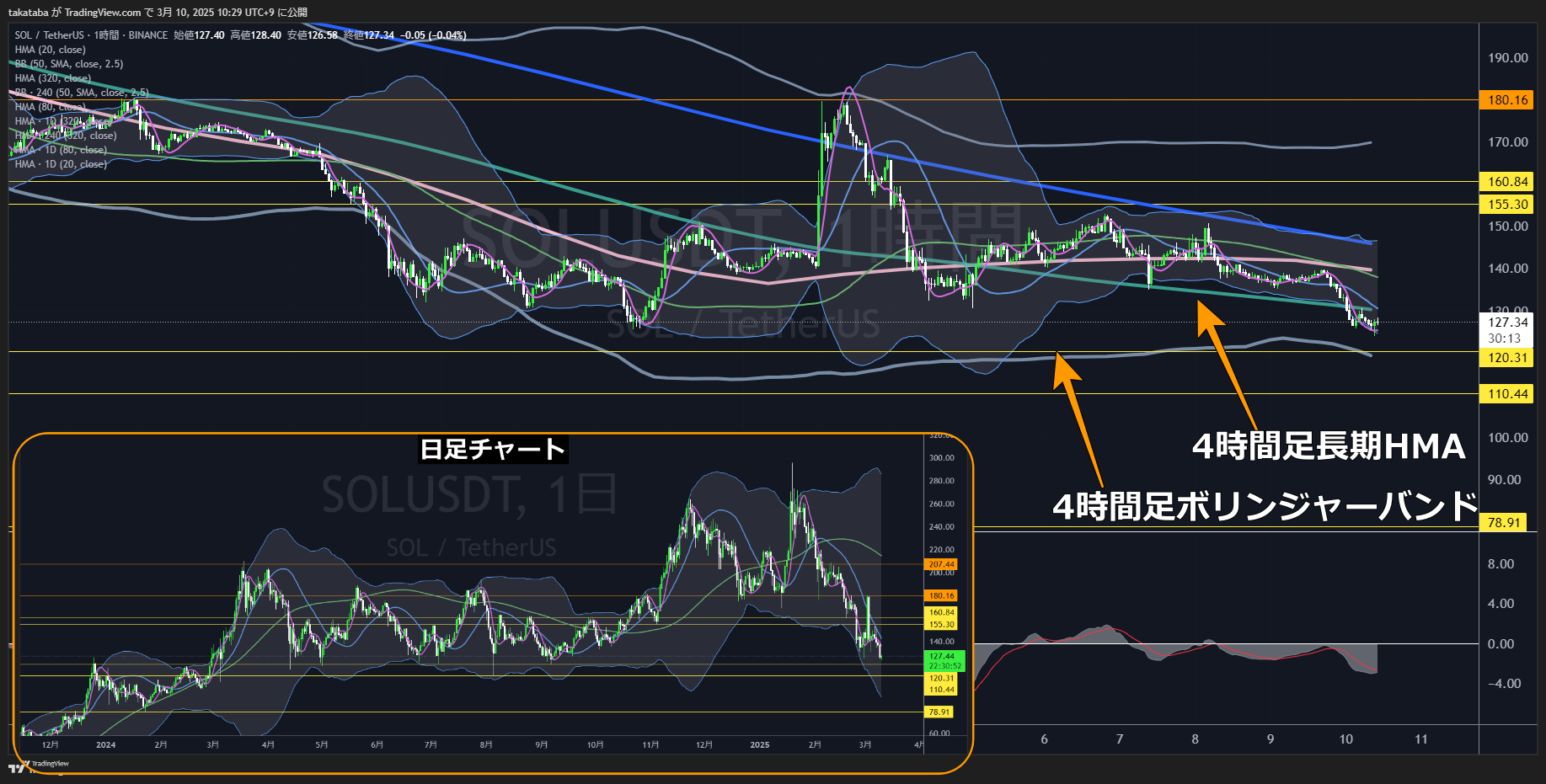1546x784 pixels.
Task: Select the 'HMA (20, close)' indicator legend
Action: coord(51,50)
